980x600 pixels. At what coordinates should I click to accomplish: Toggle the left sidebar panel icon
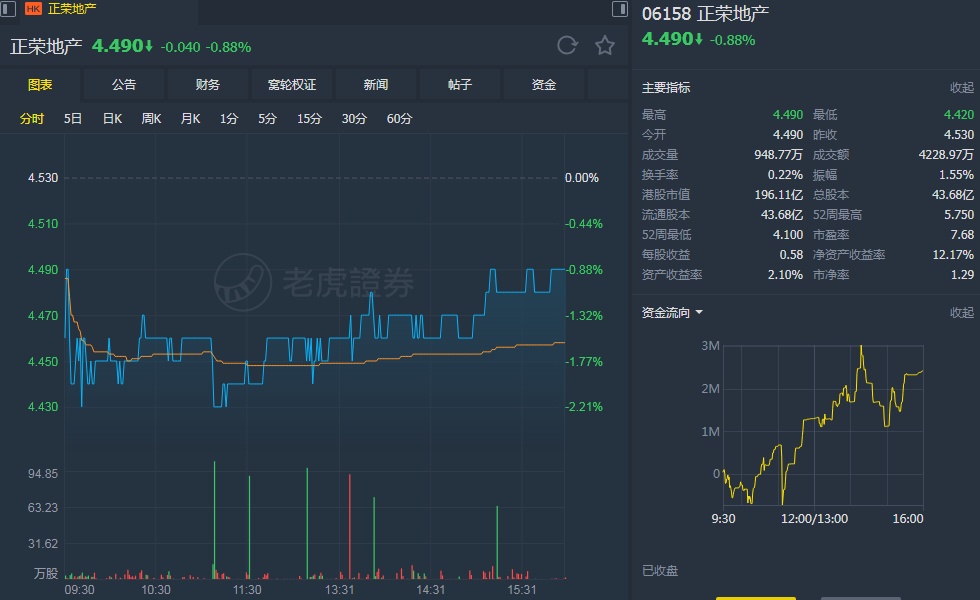[x=8, y=8]
